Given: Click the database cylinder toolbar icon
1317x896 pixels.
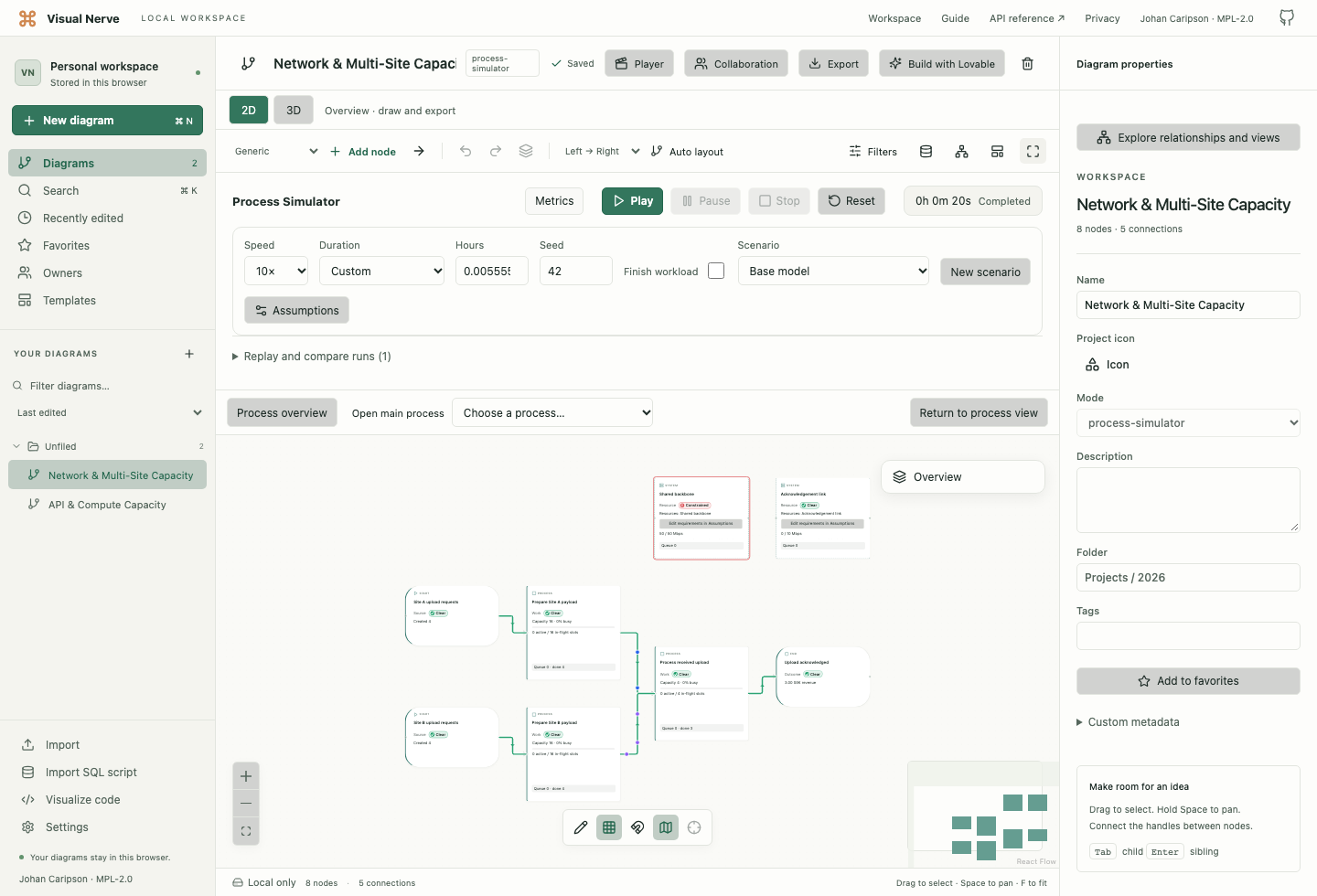Looking at the screenshot, I should [x=926, y=152].
